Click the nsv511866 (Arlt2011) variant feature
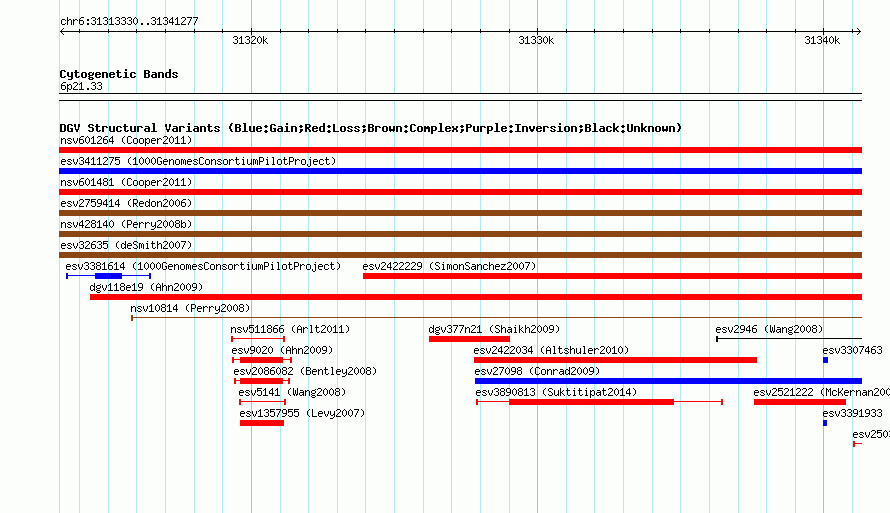Viewport: 890px width, 513px height. [x=258, y=339]
